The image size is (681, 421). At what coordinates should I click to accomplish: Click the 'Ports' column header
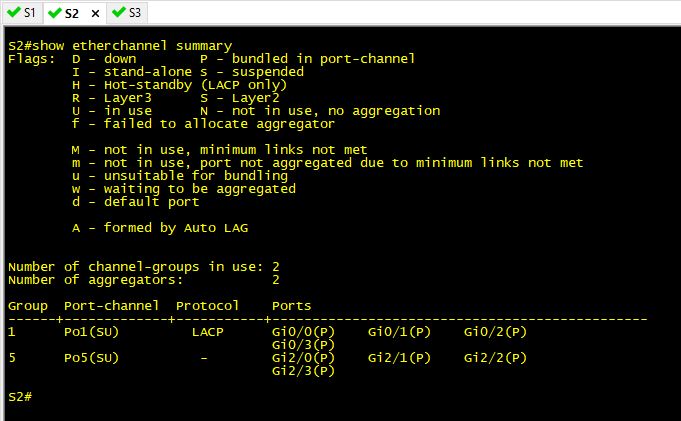point(291,306)
